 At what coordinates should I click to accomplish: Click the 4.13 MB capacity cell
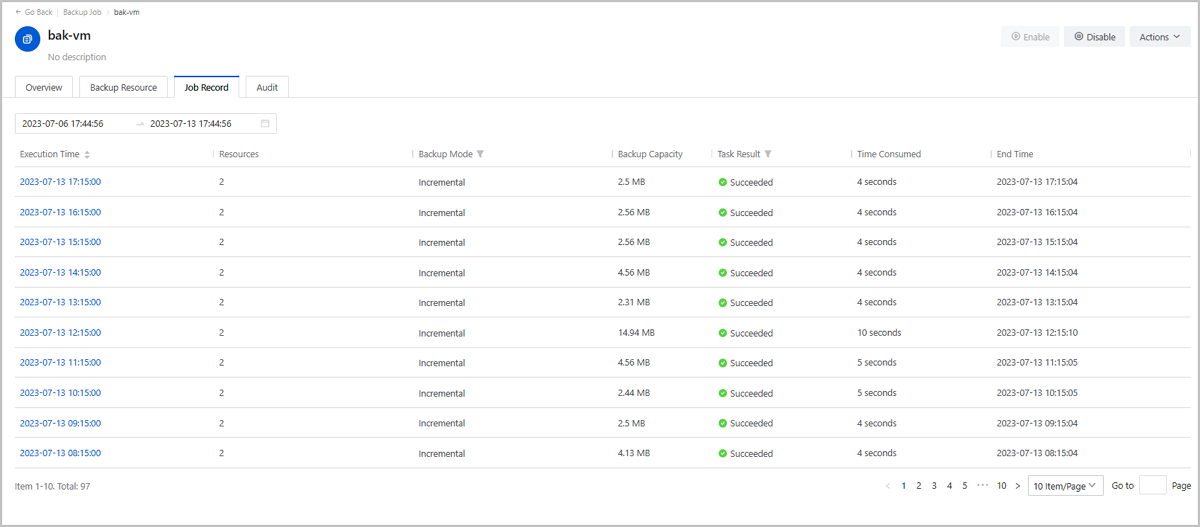tap(634, 453)
